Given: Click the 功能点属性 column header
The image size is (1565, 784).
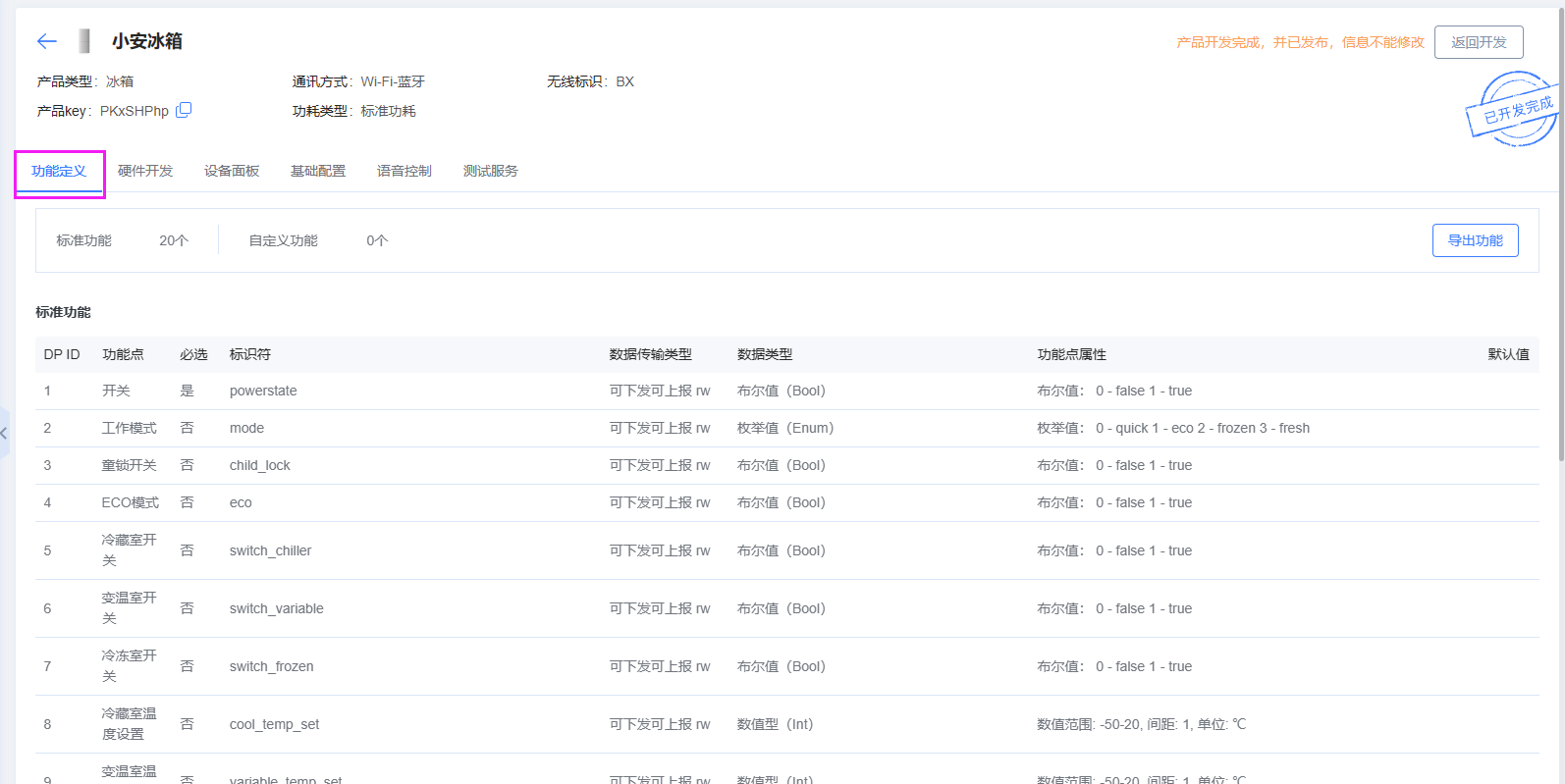Looking at the screenshot, I should (x=1072, y=354).
